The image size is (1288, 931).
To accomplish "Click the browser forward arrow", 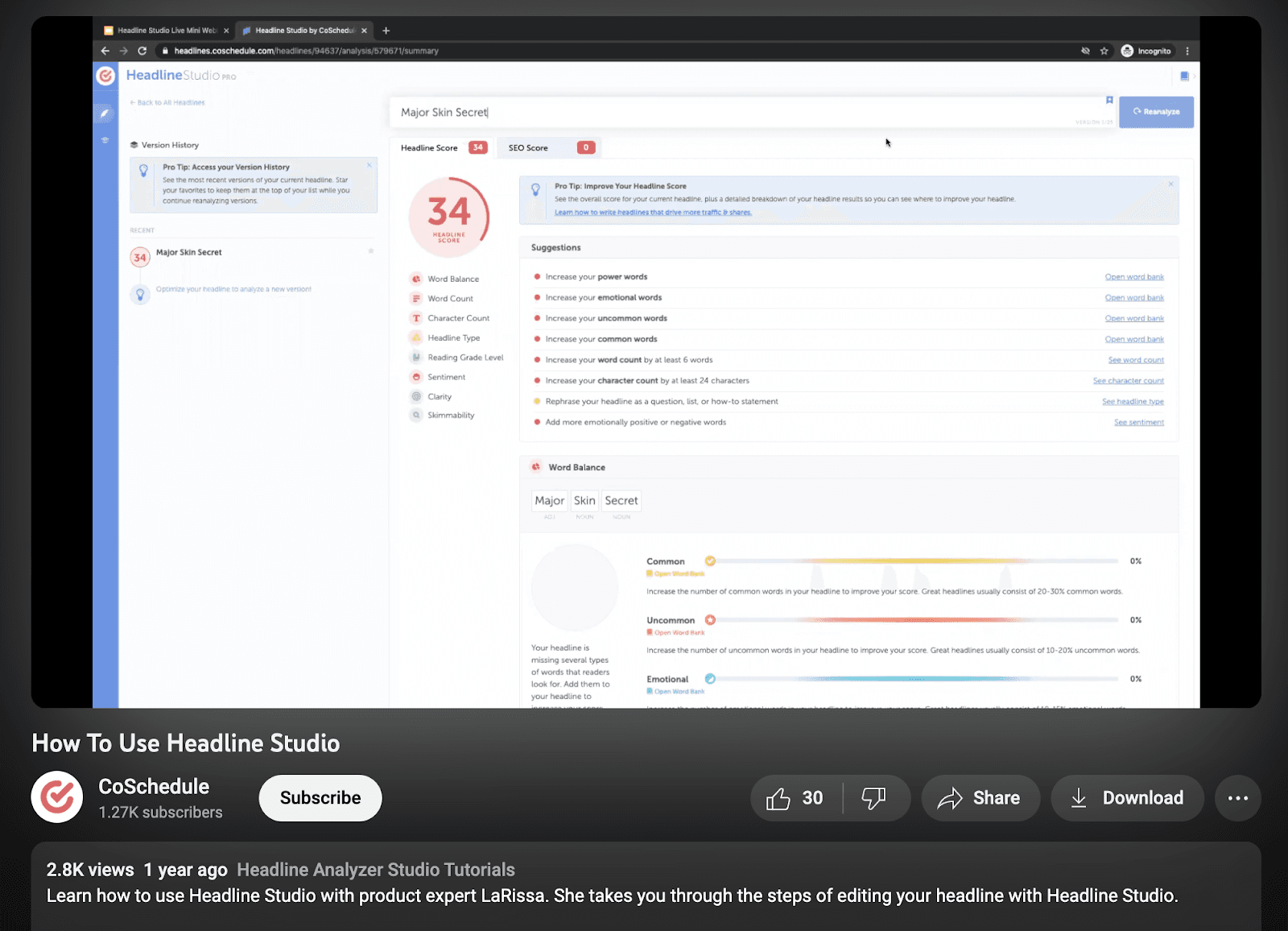I will (x=123, y=51).
